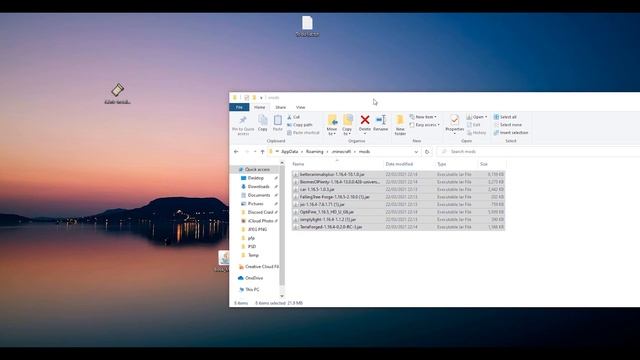The image size is (640, 360).
Task: Click navigation pane scroll down arrow
Action: pyautogui.click(x=282, y=296)
